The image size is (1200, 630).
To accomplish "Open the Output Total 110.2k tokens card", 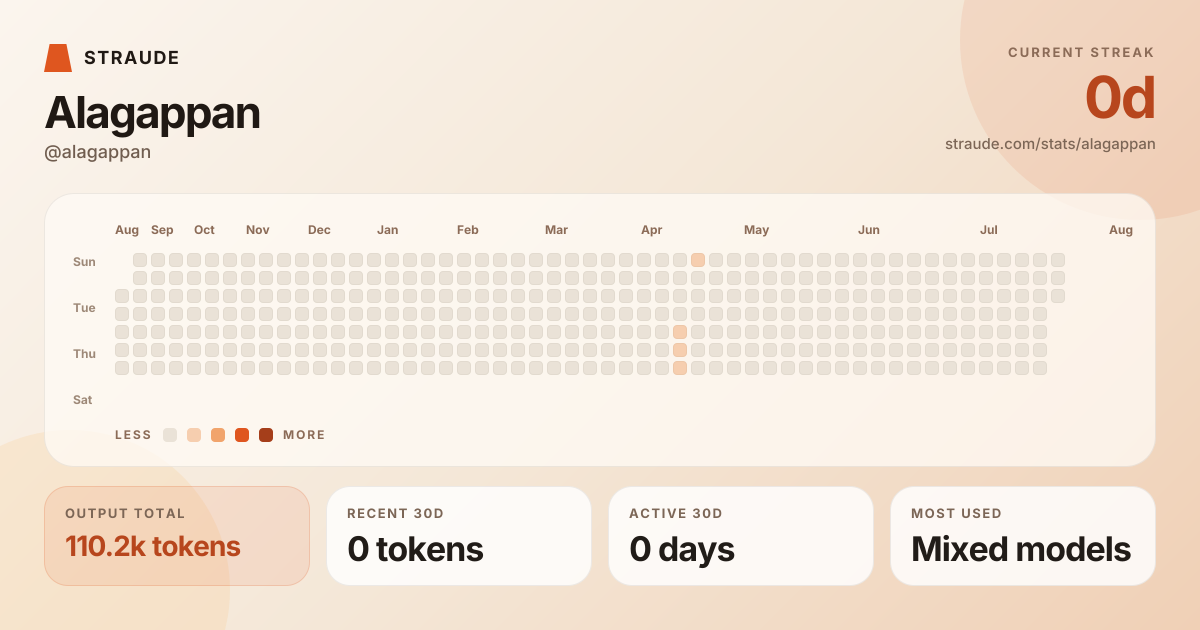I will coord(177,536).
